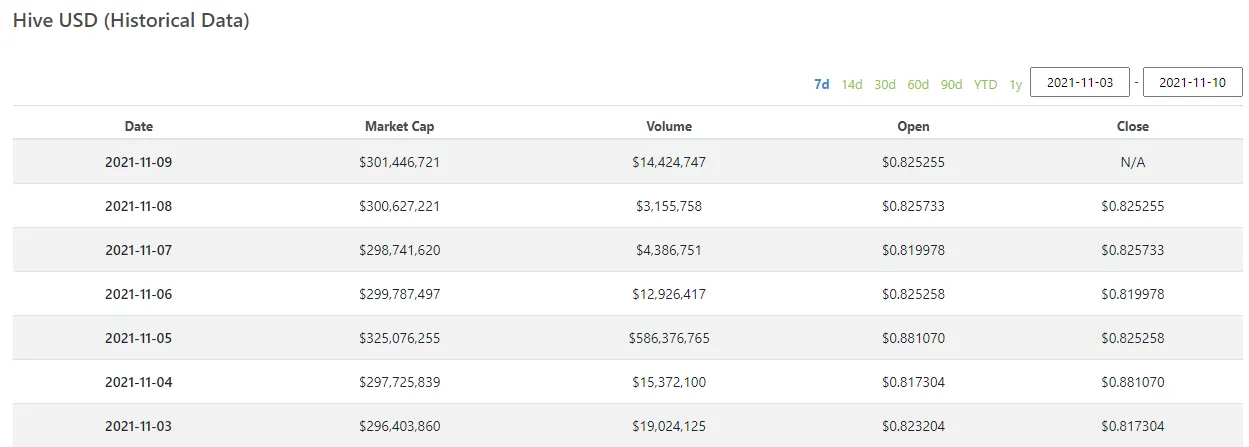
Task: Click the Open column header
Action: (913, 126)
